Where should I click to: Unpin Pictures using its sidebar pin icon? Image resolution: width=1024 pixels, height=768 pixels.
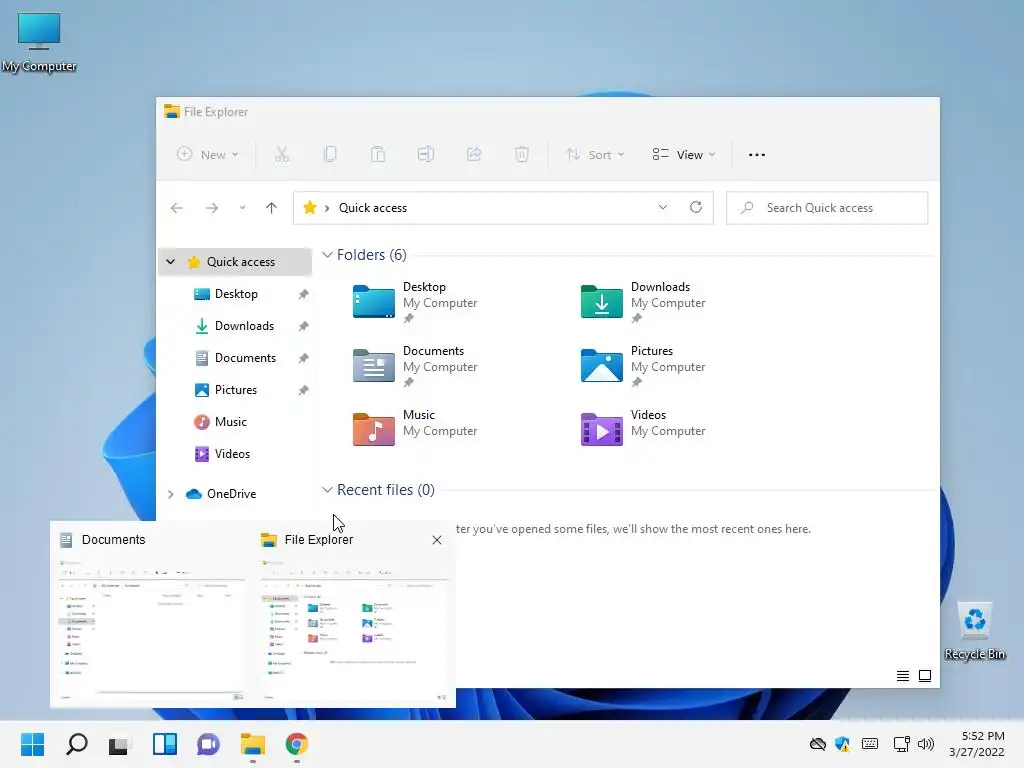click(x=304, y=391)
